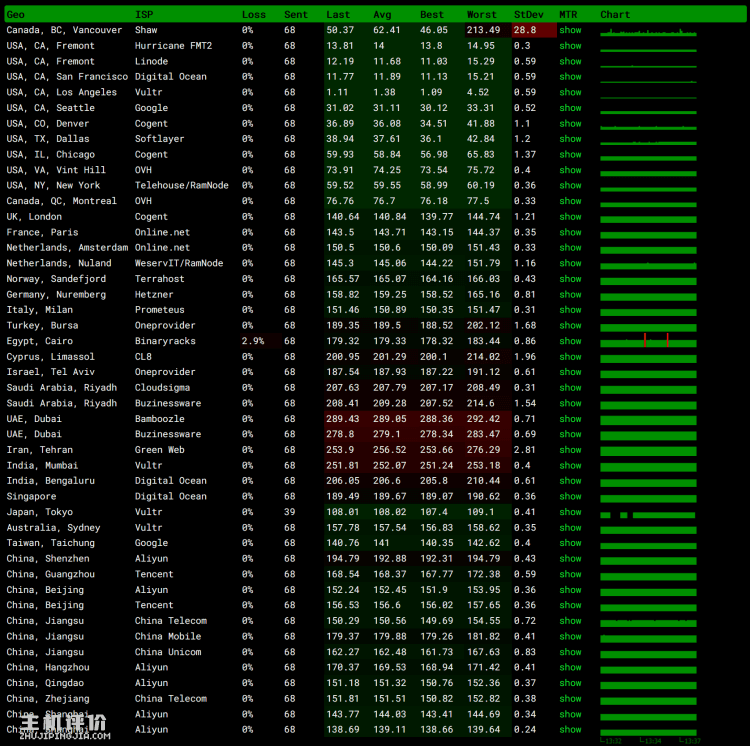Click 'Telehouse/RamNode' ISP cell
750x746 pixels.
point(182,186)
